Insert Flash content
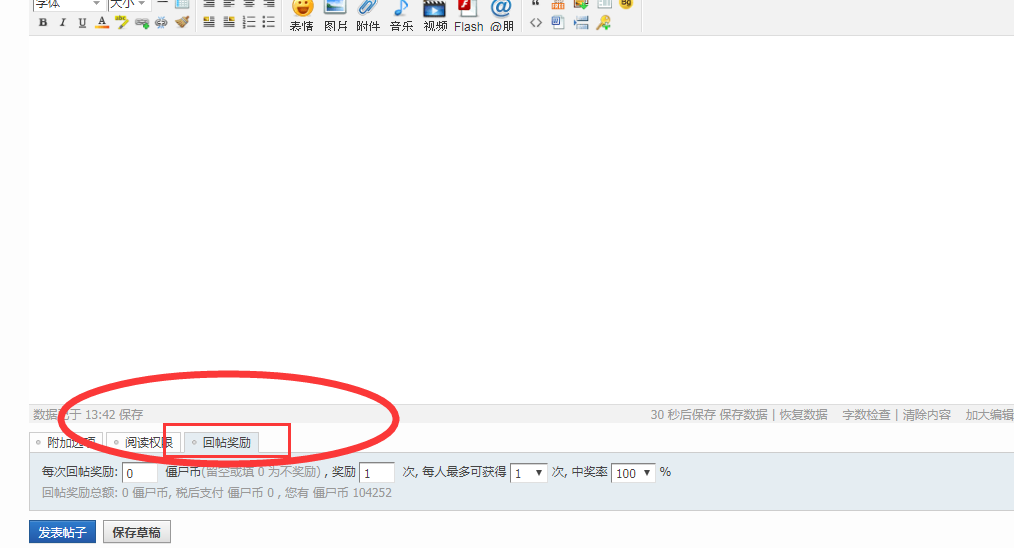This screenshot has height=548, width=1014. click(x=468, y=14)
